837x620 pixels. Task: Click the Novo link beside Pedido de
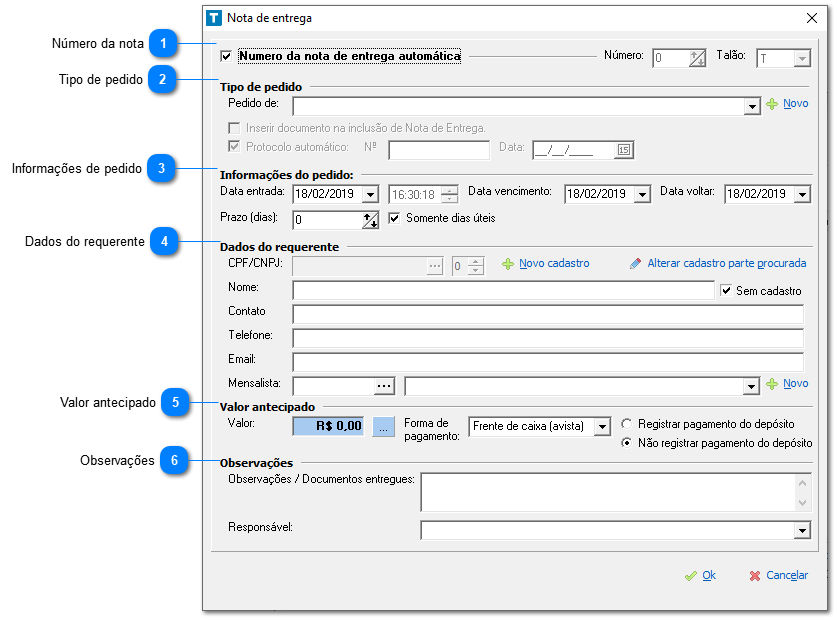(x=795, y=104)
